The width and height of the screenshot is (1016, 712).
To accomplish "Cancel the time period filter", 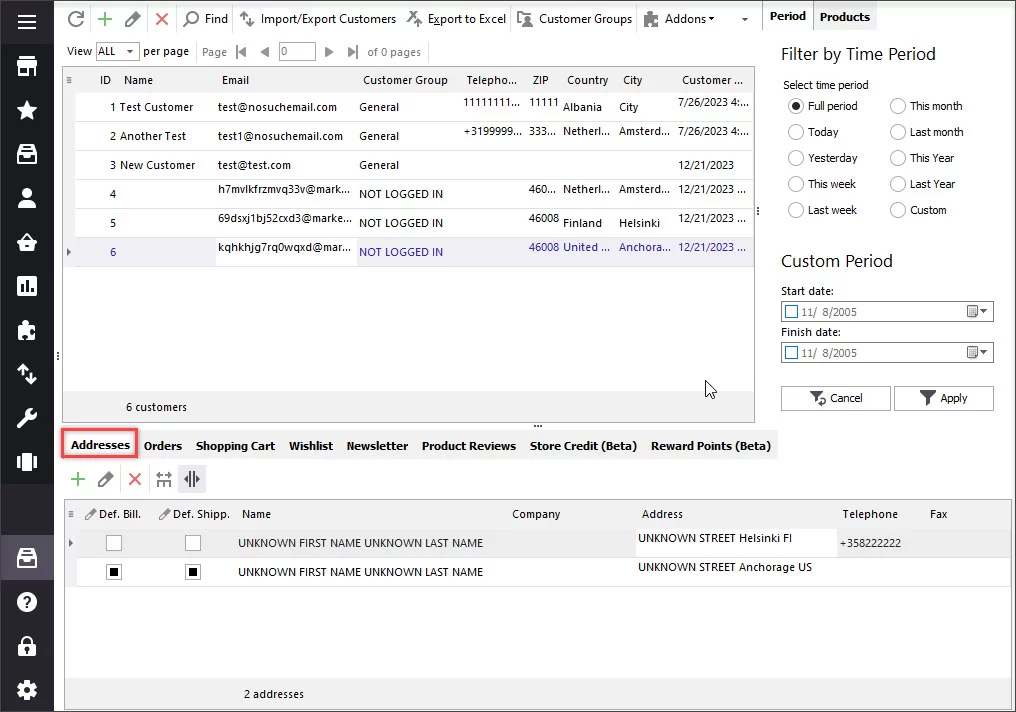I will [x=835, y=398].
